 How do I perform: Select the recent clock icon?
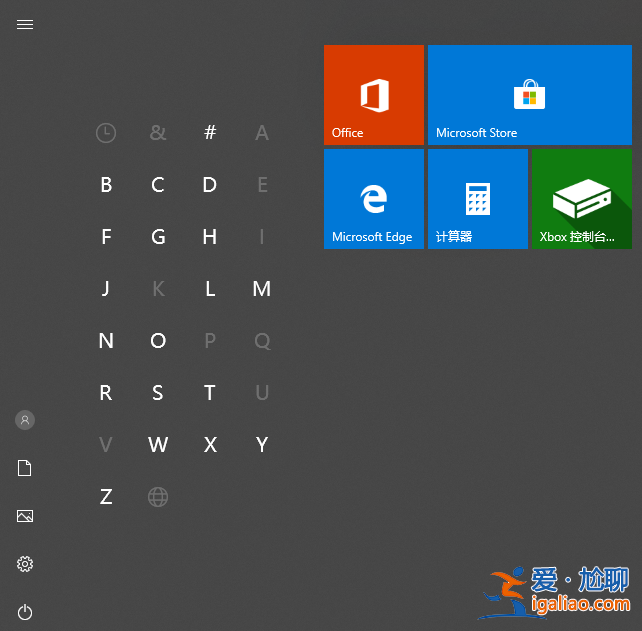106,133
